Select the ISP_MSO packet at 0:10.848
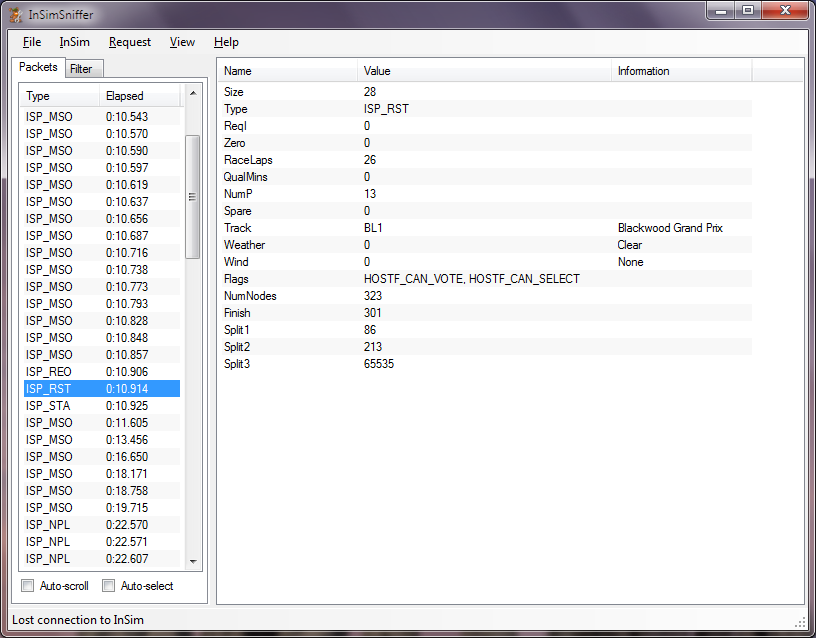This screenshot has height=638, width=816. coord(102,338)
